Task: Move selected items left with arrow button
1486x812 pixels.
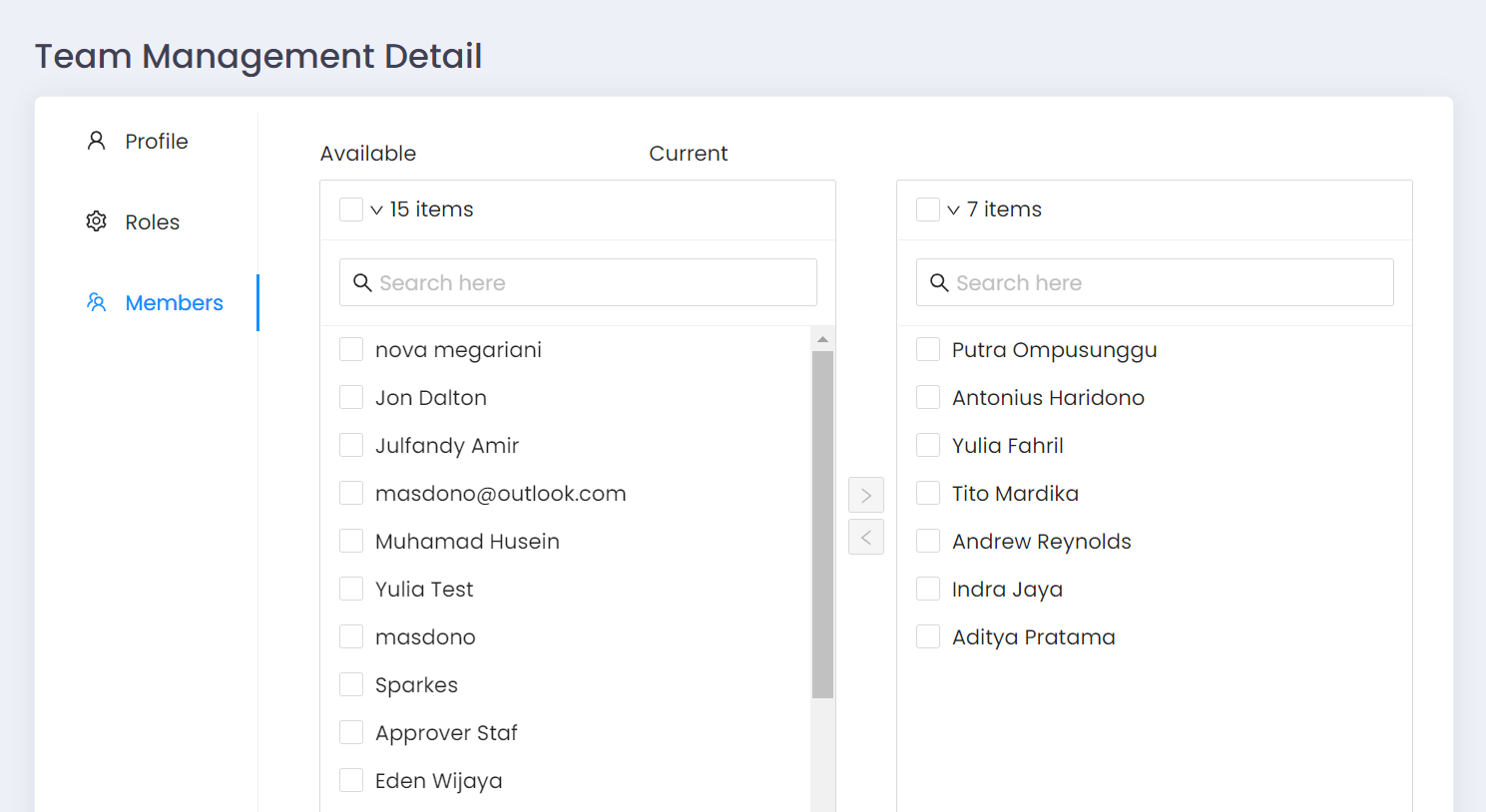Action: click(866, 537)
